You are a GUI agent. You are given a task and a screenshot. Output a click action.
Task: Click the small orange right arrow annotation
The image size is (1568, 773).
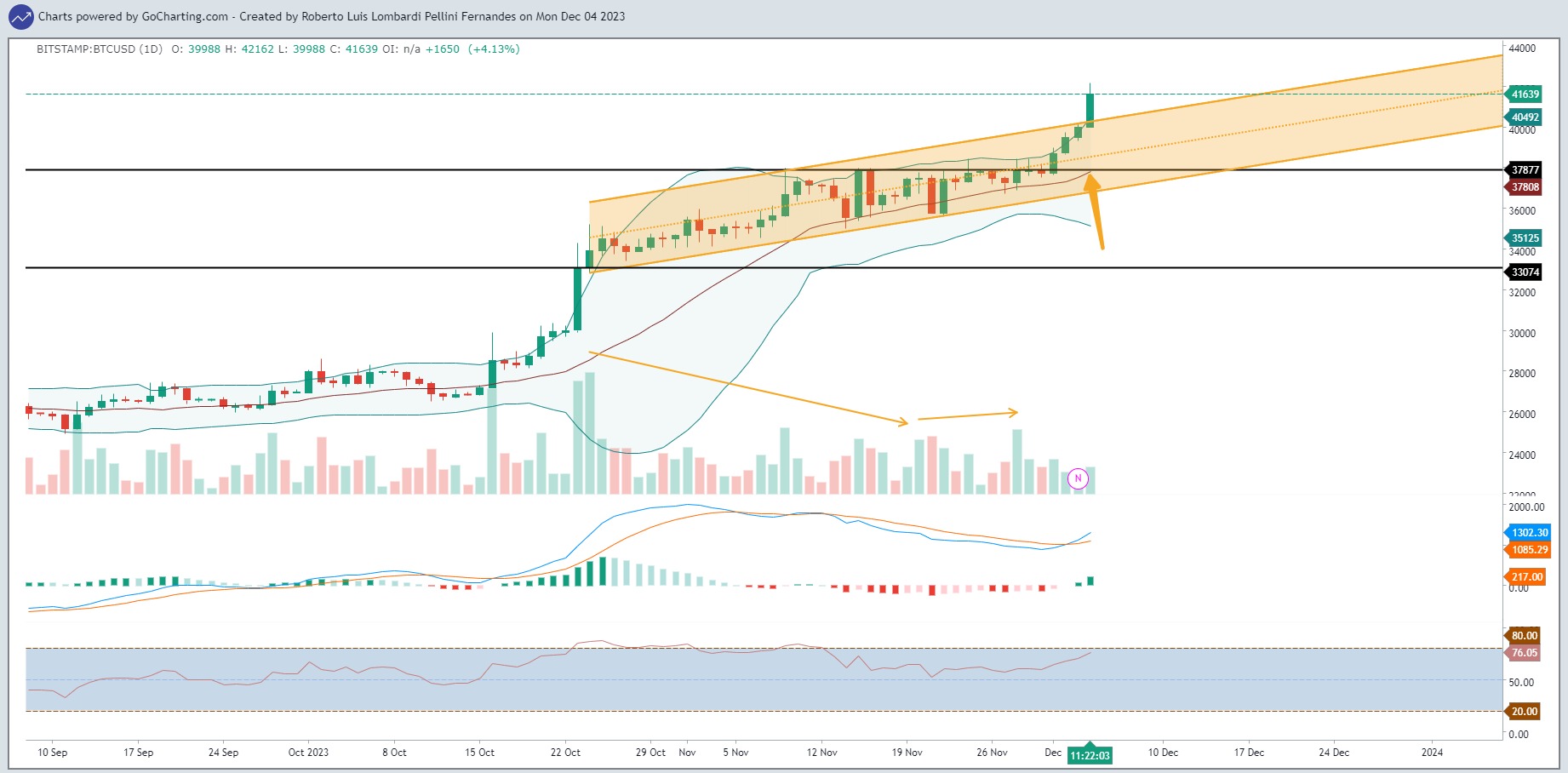click(x=968, y=415)
